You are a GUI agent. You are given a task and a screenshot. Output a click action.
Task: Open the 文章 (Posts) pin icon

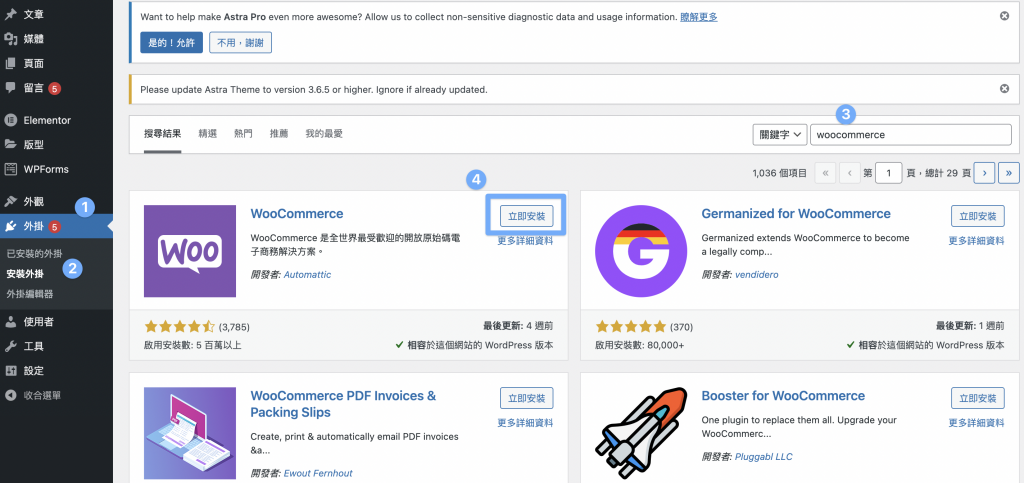(x=10, y=14)
